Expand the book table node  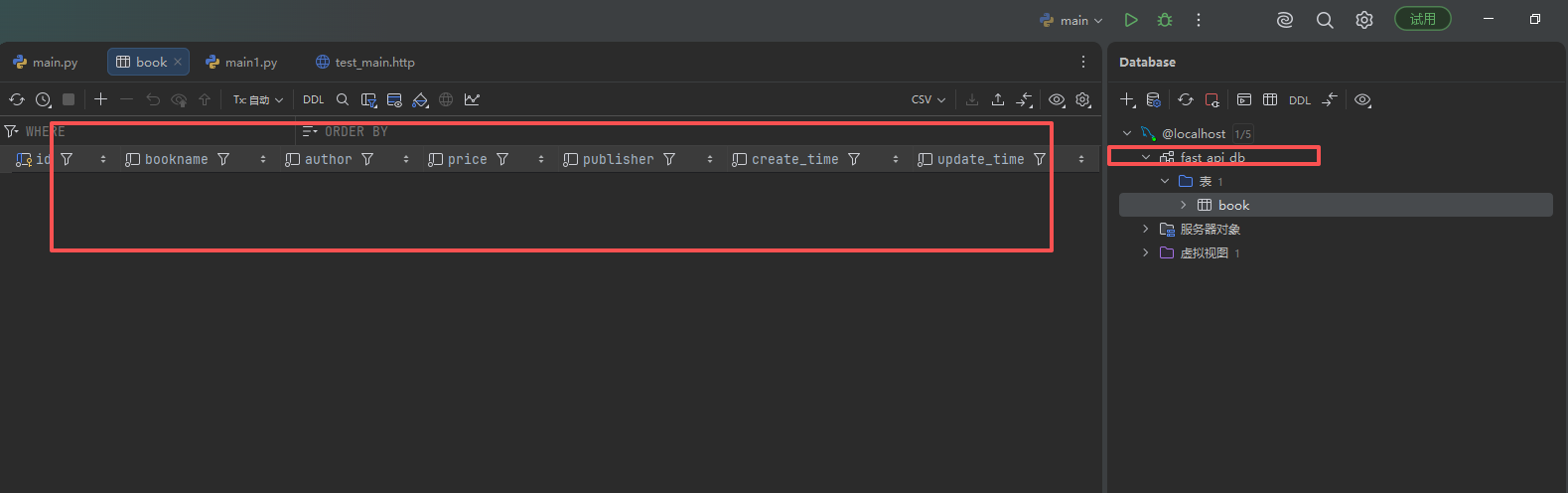1184,205
